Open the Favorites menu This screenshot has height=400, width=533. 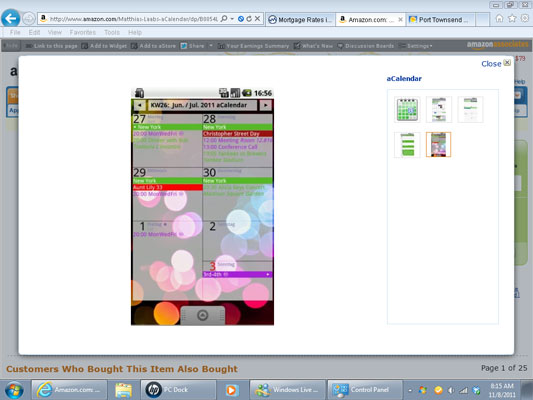click(x=83, y=32)
